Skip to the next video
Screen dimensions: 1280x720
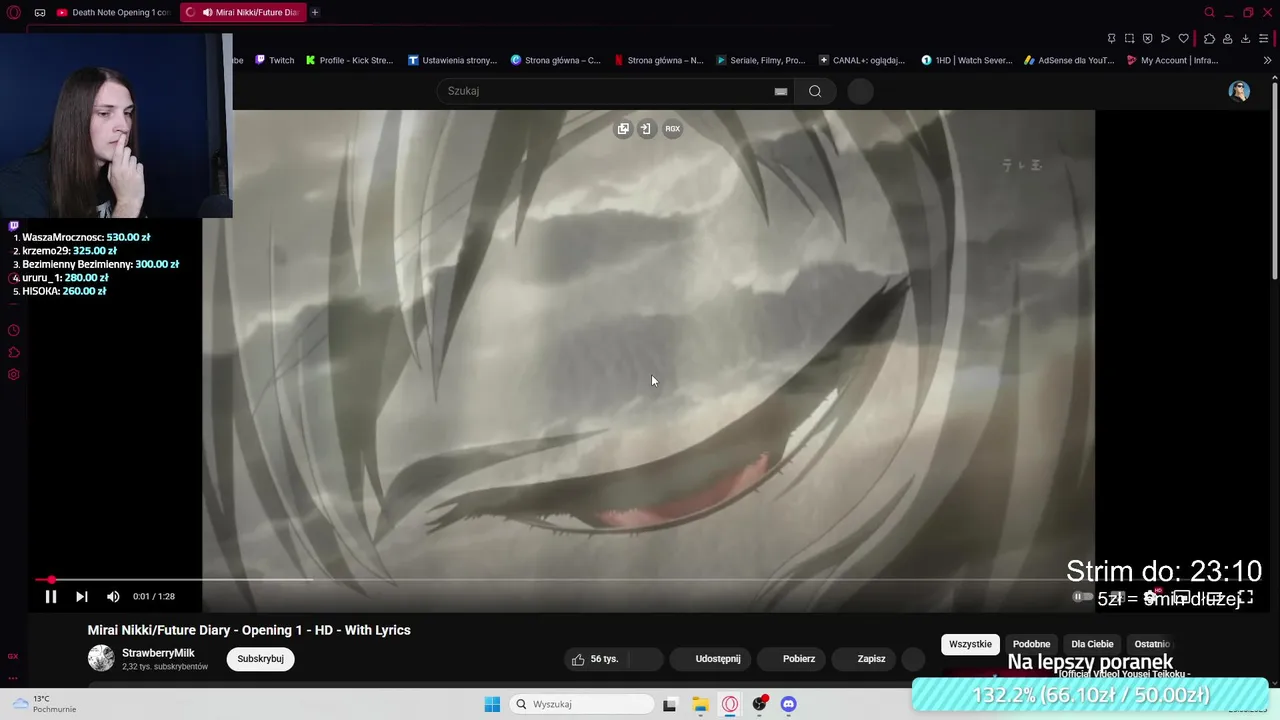[x=82, y=596]
